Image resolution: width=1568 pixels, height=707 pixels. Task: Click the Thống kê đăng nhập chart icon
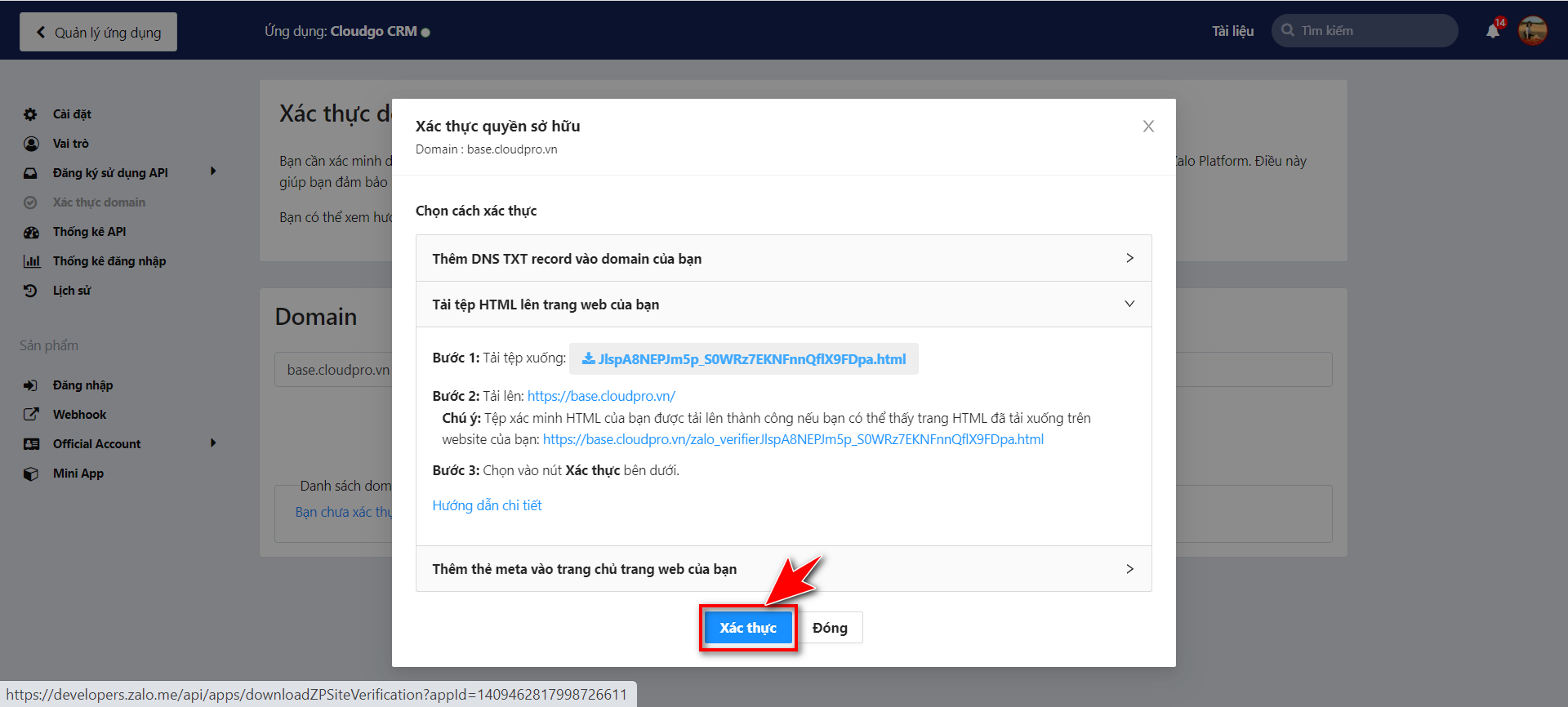(31, 261)
